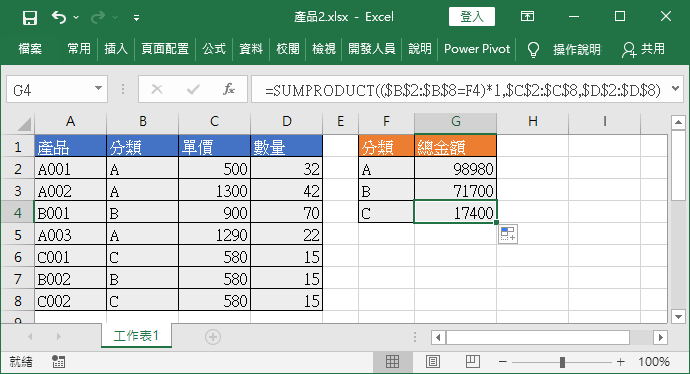Open the Auto Fill Options button
Image resolution: width=690 pixels, height=374 pixels.
point(508,234)
